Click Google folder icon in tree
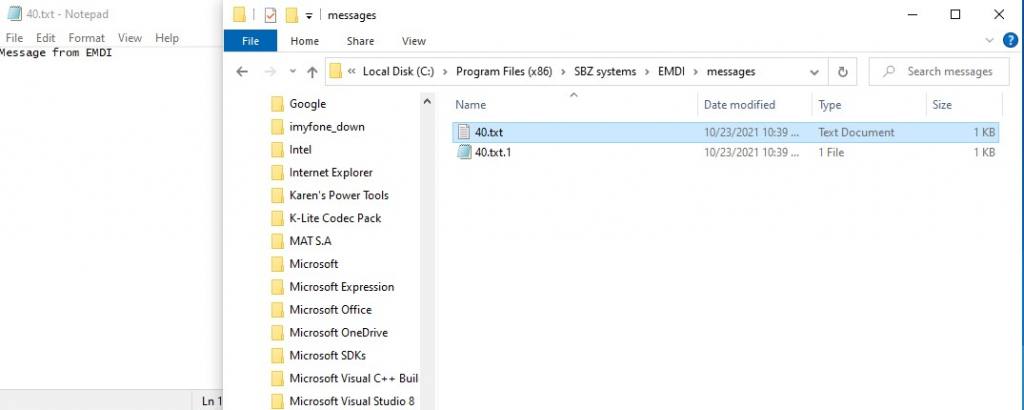 [278, 104]
